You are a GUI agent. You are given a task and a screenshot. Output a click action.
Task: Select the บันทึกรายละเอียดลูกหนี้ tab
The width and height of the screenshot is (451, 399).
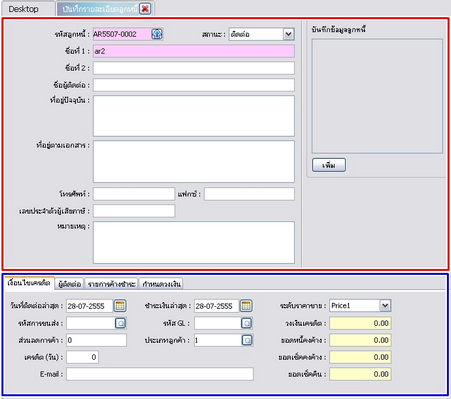100,9
